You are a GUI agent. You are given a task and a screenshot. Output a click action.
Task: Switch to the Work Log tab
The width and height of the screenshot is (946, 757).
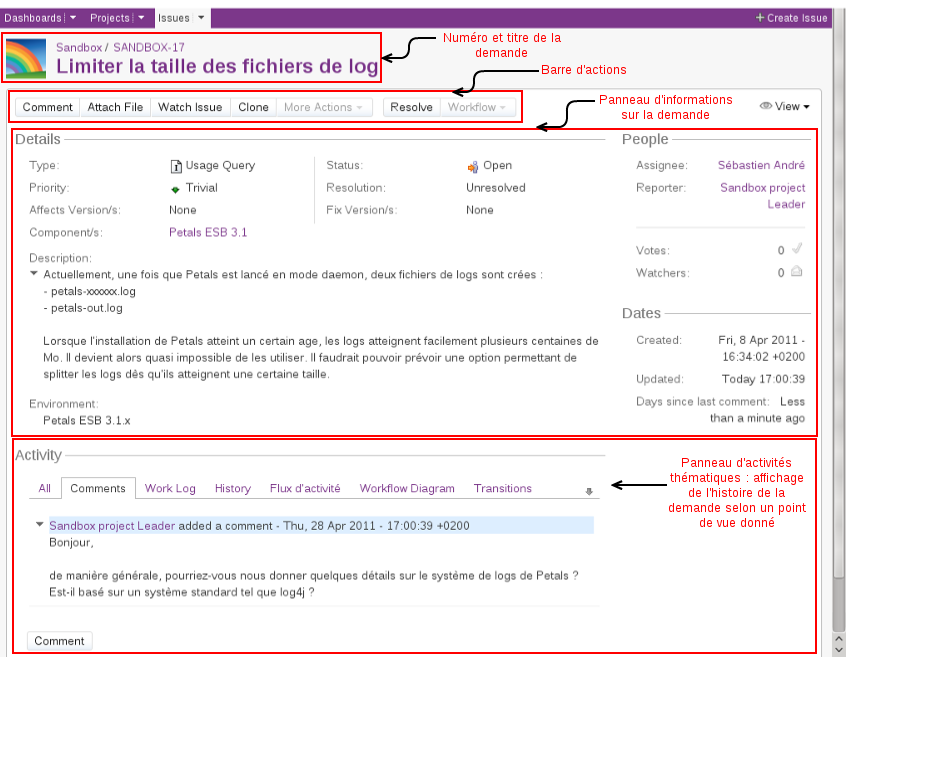[x=170, y=488]
